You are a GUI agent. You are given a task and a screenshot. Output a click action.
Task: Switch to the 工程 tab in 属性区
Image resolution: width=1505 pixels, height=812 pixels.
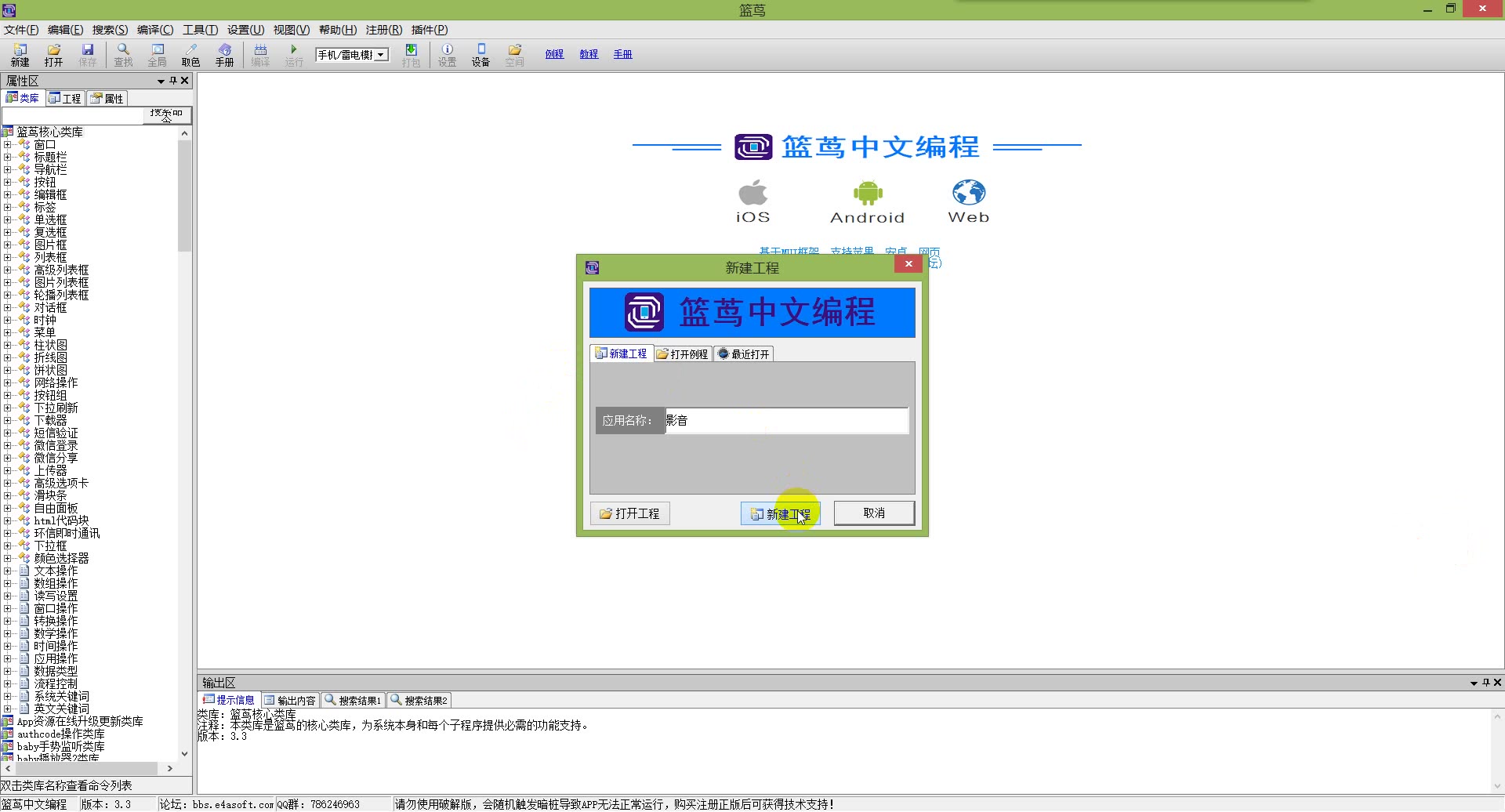coord(65,98)
